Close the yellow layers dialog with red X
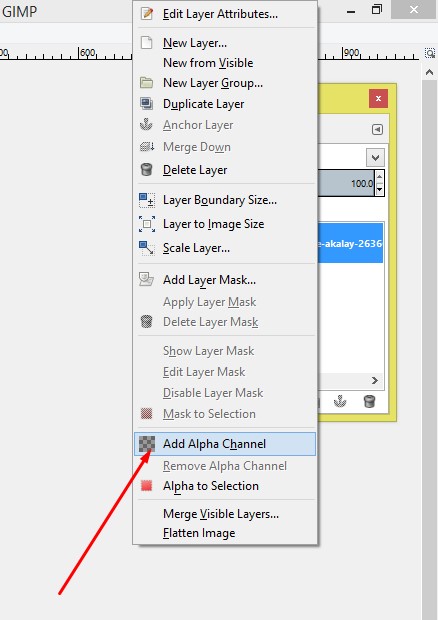 pos(378,98)
